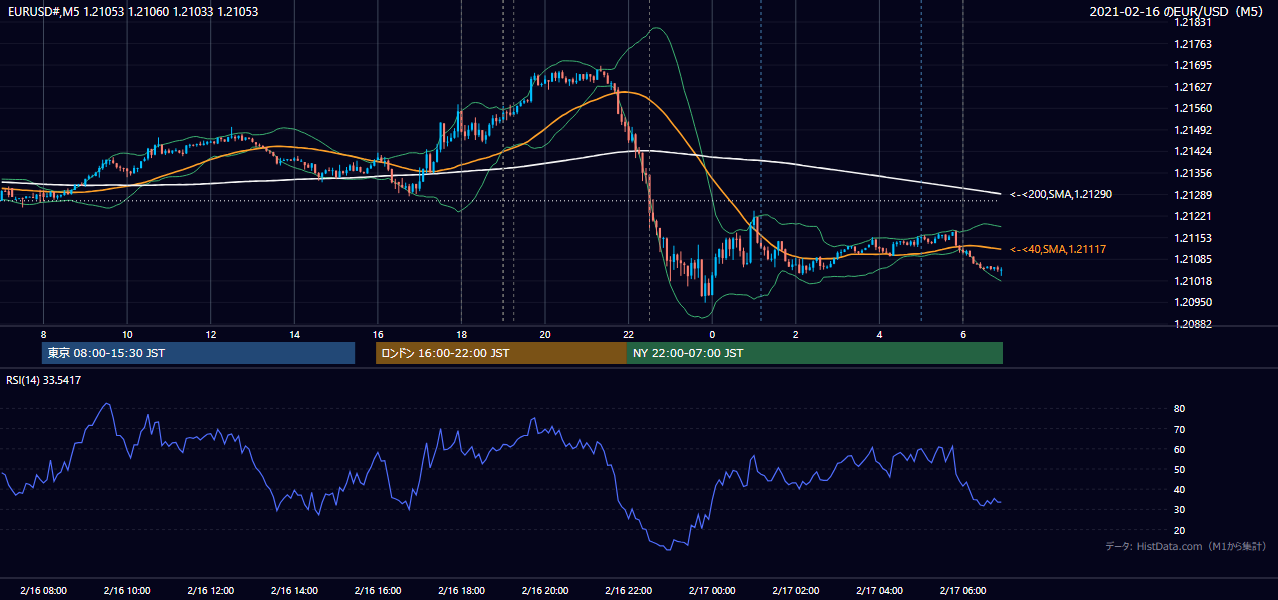
Task: Click hour 8 on the price chart axis
Action: tap(44, 334)
